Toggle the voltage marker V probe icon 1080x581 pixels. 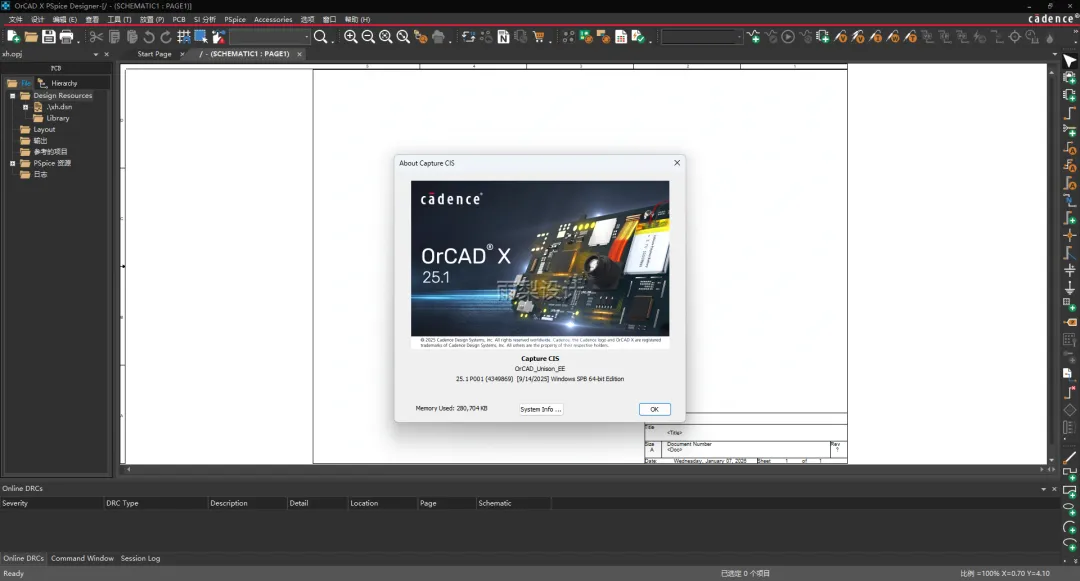840,37
